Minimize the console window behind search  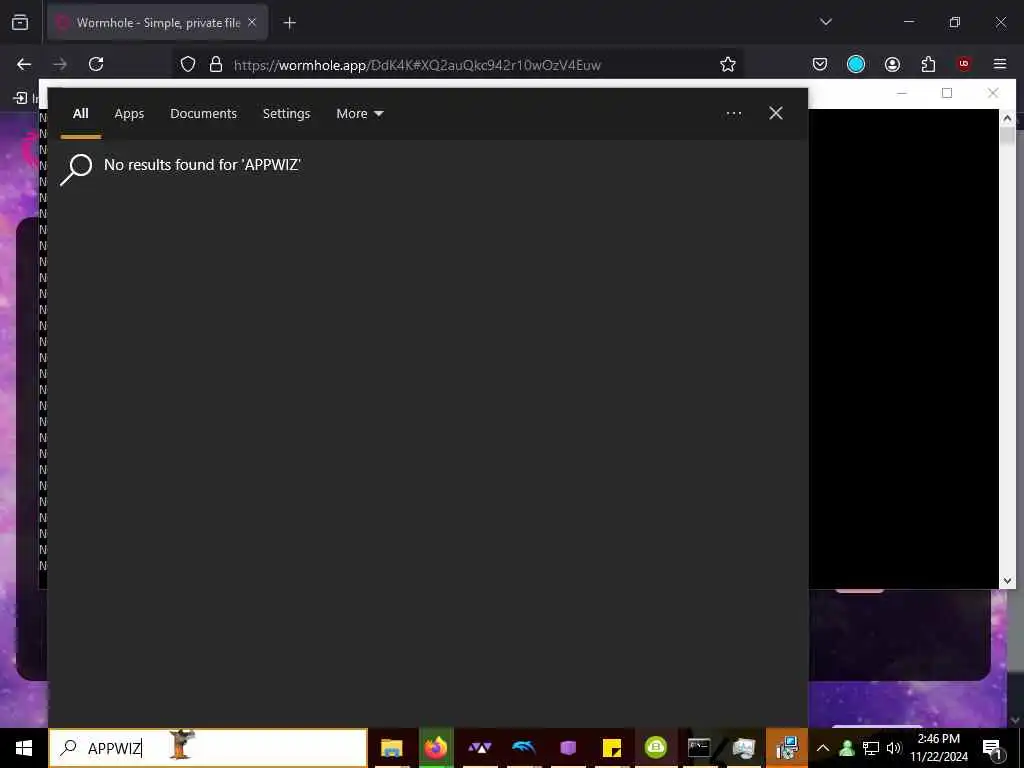point(902,93)
